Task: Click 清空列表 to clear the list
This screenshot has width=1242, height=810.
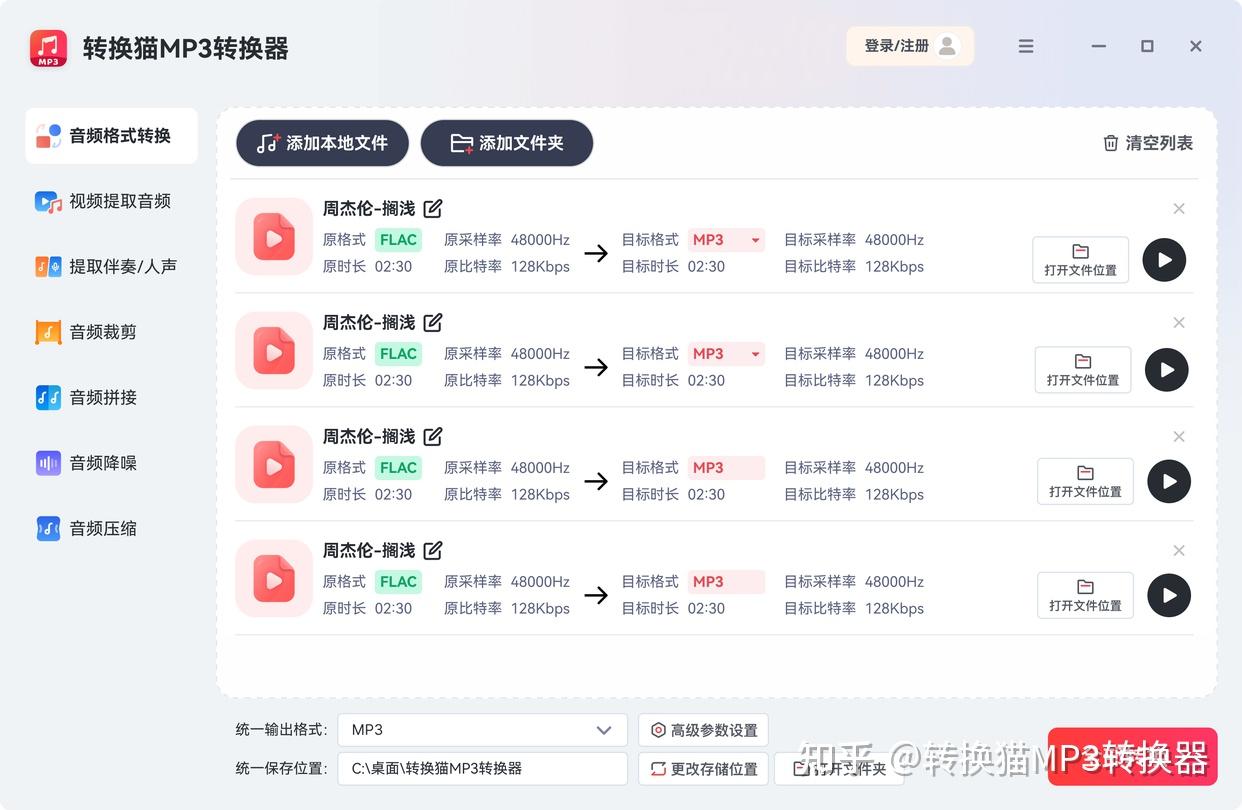Action: point(1147,143)
